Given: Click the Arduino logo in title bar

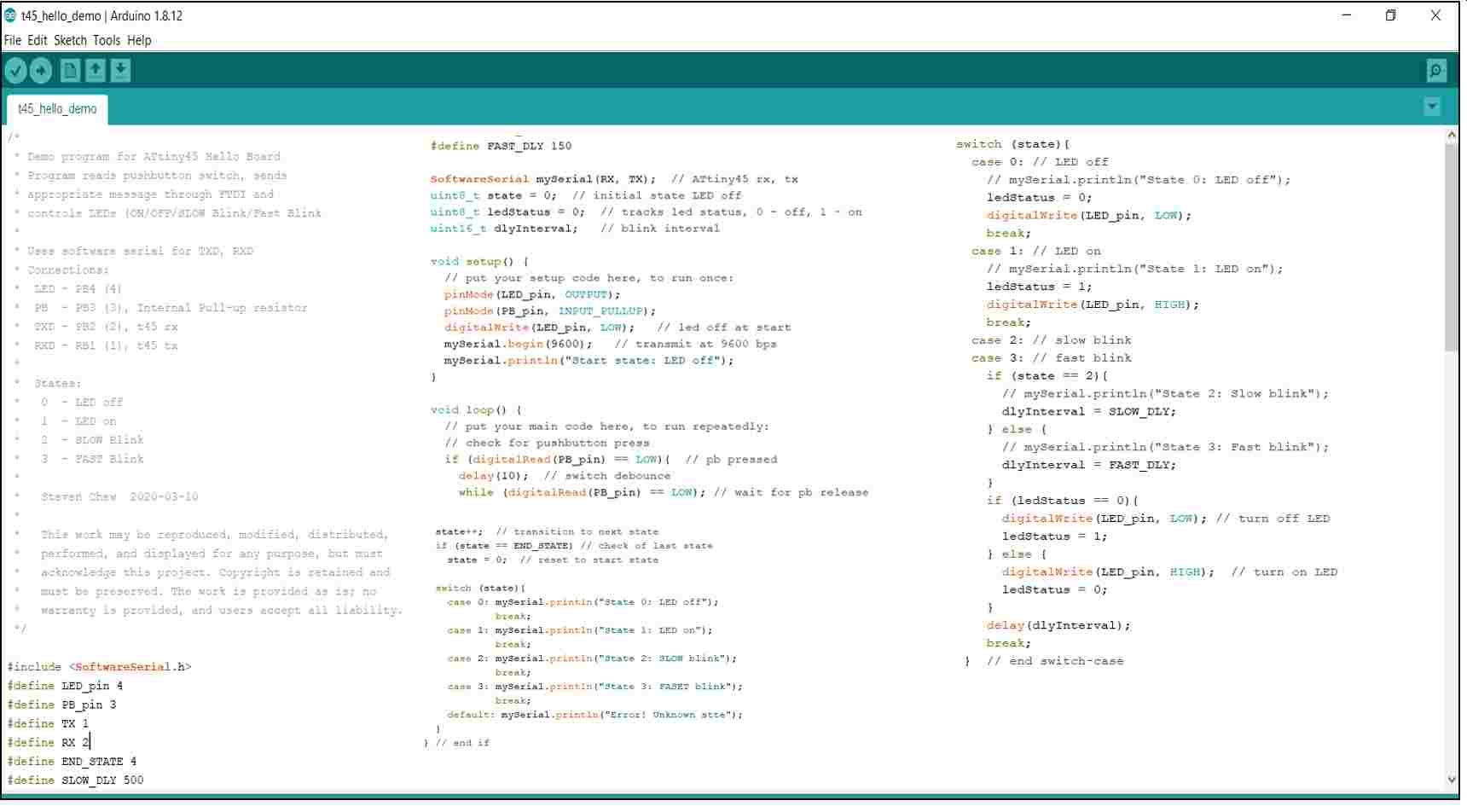Looking at the screenshot, I should pyautogui.click(x=10, y=15).
